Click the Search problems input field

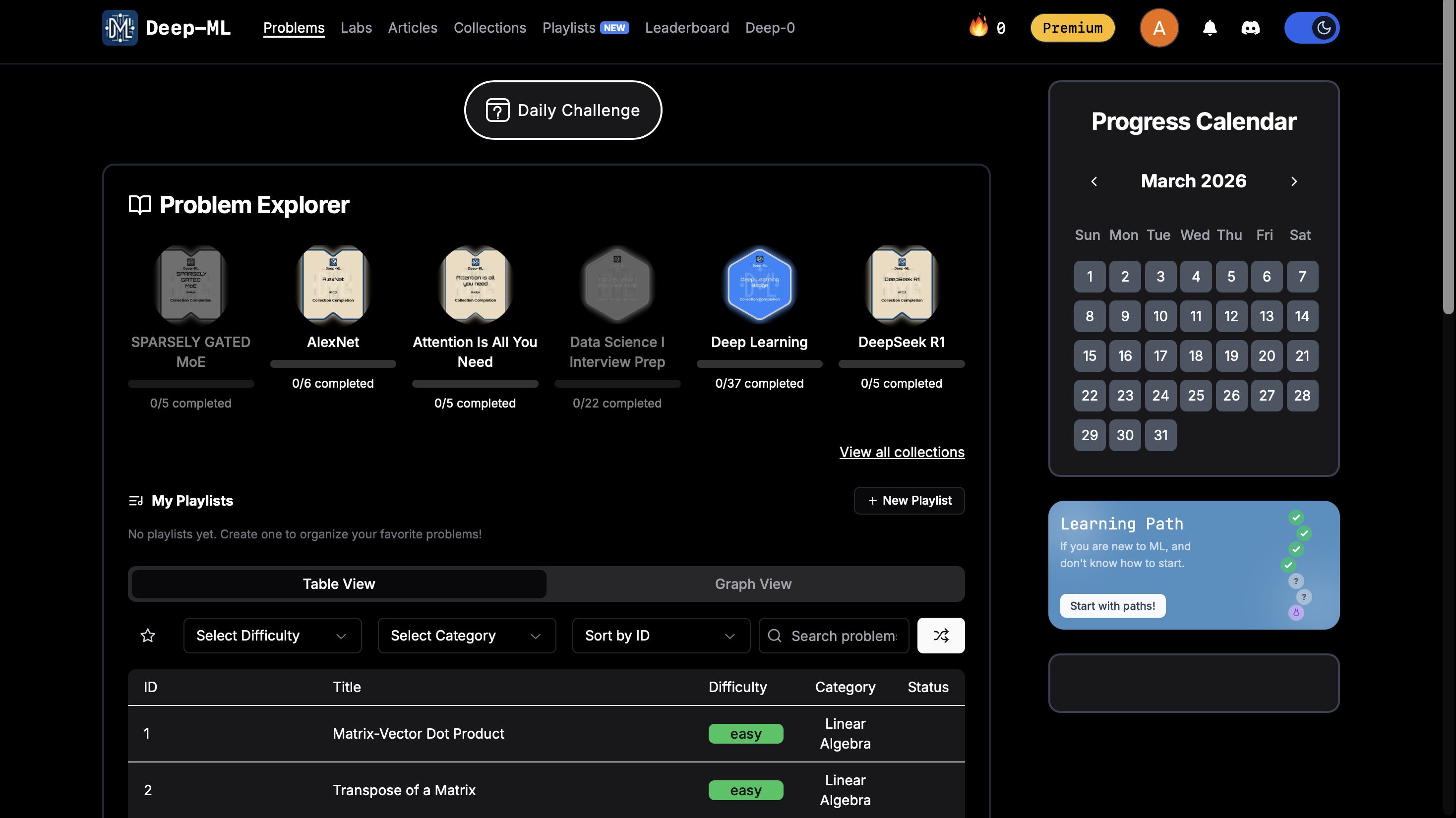pos(842,636)
